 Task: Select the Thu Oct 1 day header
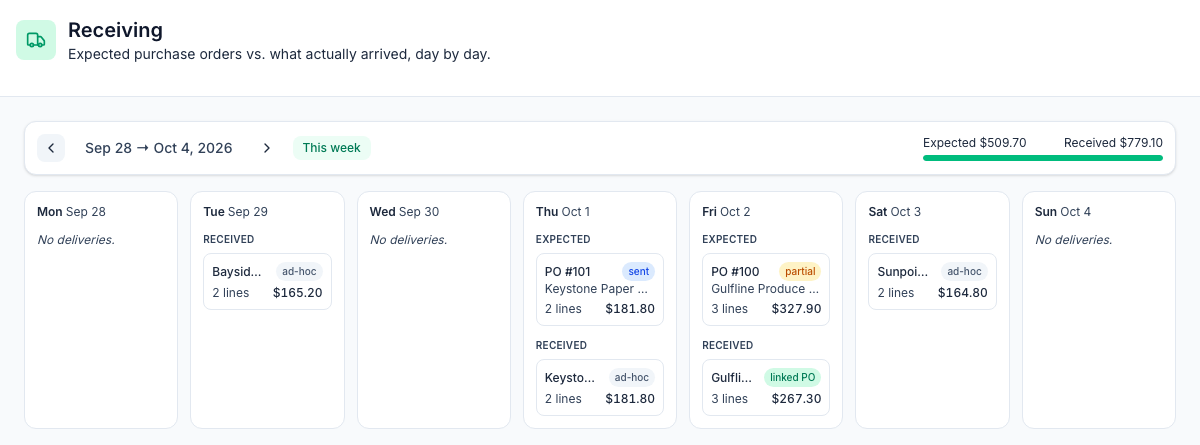(x=563, y=212)
